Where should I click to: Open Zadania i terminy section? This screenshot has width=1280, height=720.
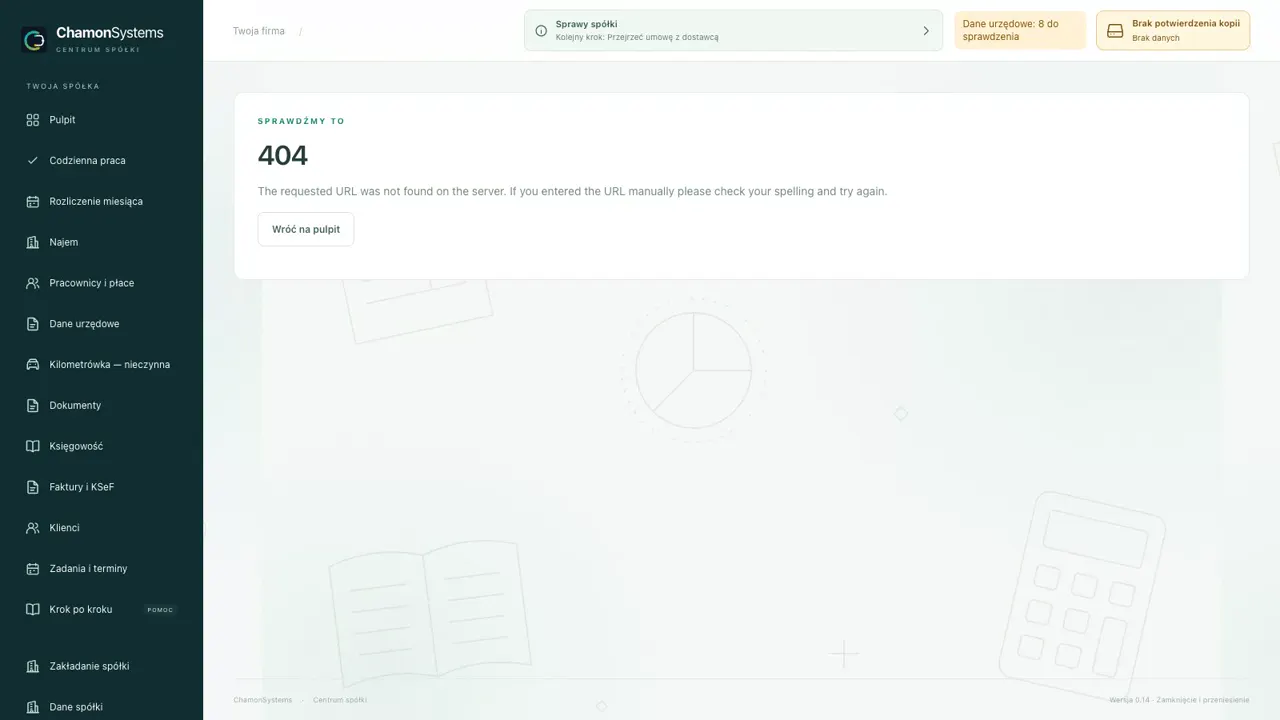[x=102, y=568]
